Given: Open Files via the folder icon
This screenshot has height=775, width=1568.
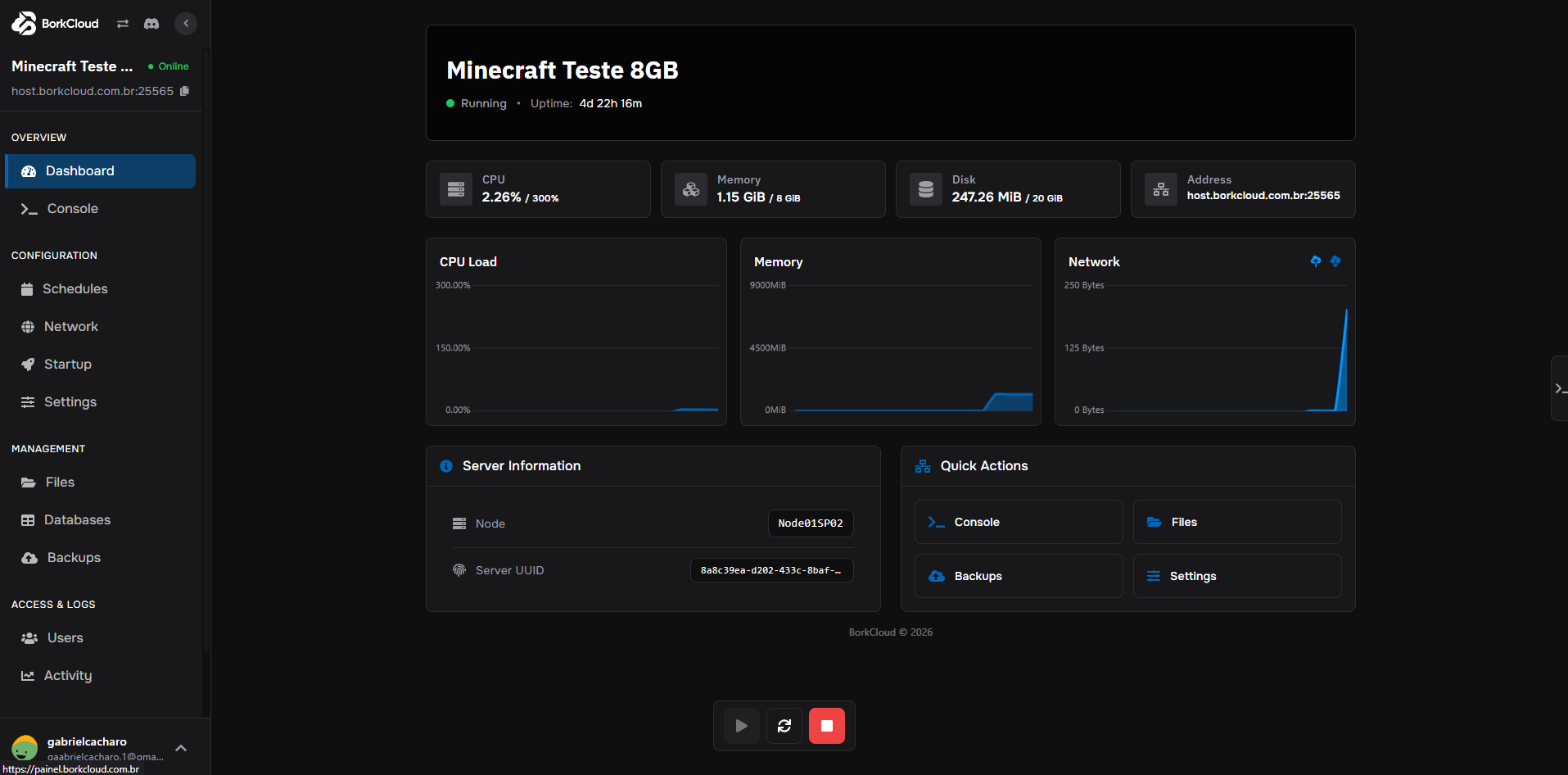Looking at the screenshot, I should (x=28, y=482).
